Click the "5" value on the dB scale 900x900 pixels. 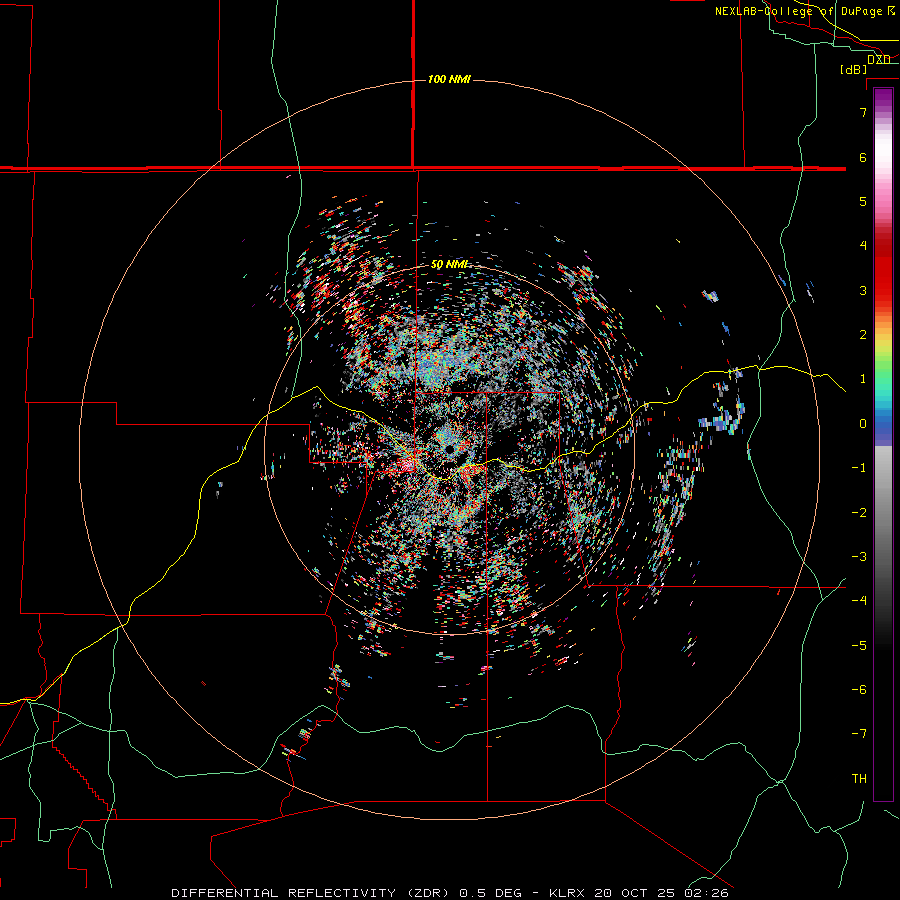[863, 201]
